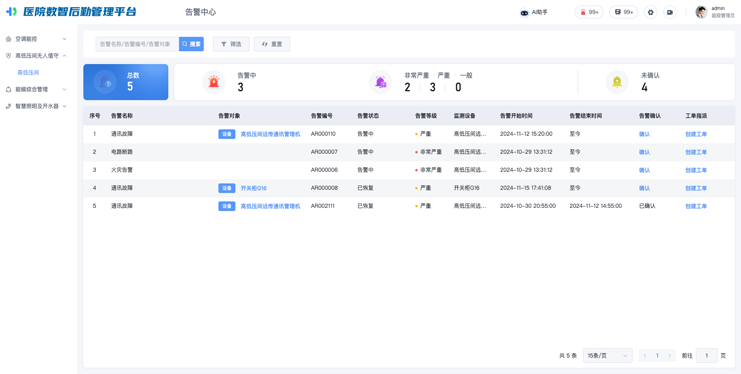Click the 重置 reset button
The image size is (741, 374).
tap(272, 44)
